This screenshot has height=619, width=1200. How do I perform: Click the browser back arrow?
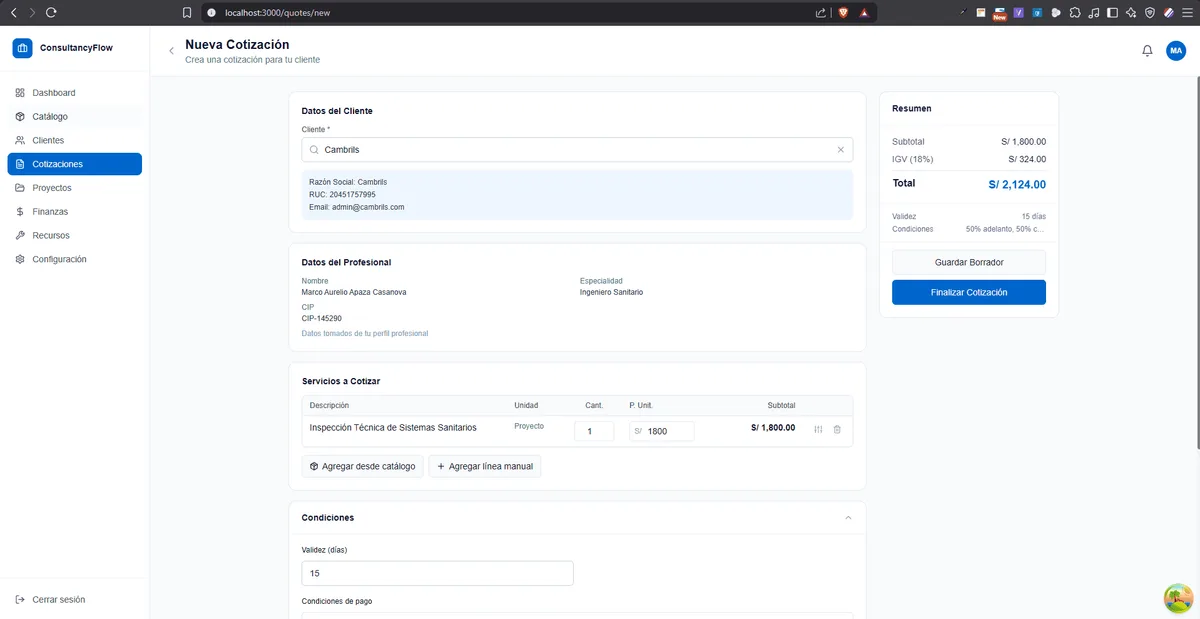point(13,12)
